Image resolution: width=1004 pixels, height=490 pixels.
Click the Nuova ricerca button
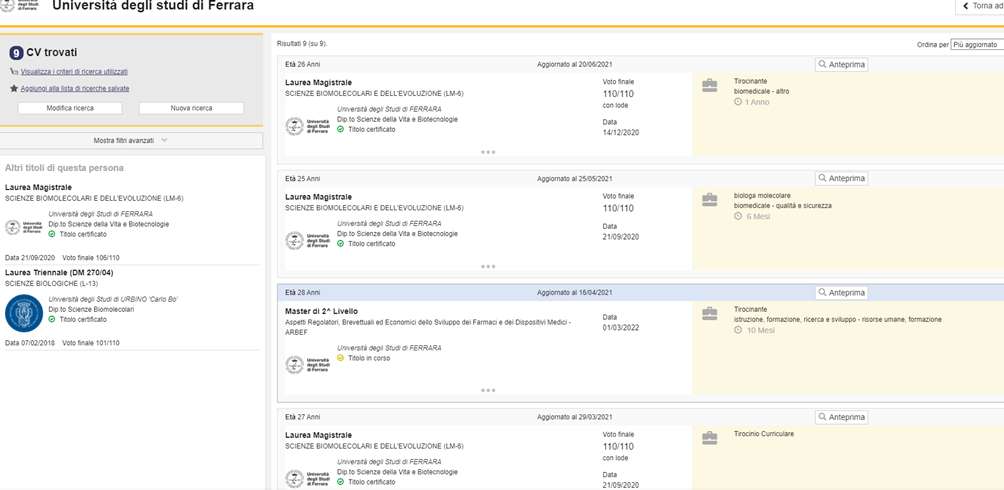click(x=191, y=108)
